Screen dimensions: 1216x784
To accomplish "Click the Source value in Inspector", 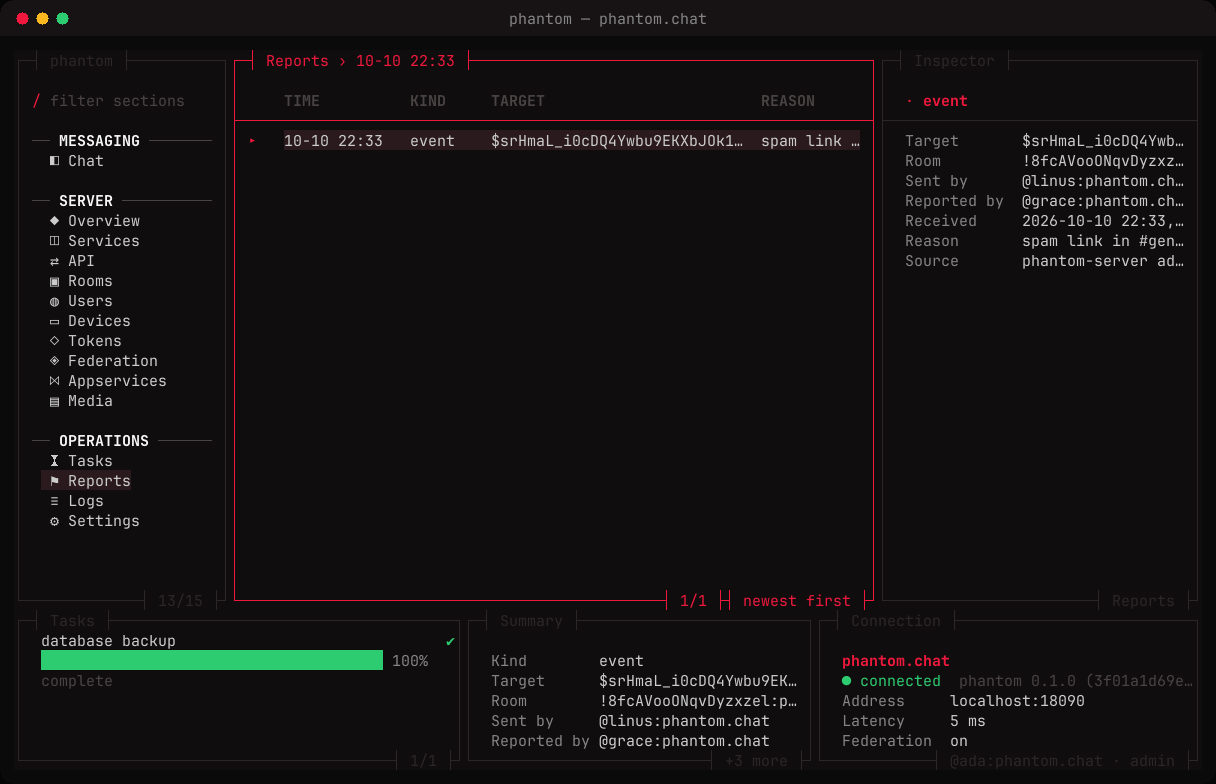I will coord(1104,261).
